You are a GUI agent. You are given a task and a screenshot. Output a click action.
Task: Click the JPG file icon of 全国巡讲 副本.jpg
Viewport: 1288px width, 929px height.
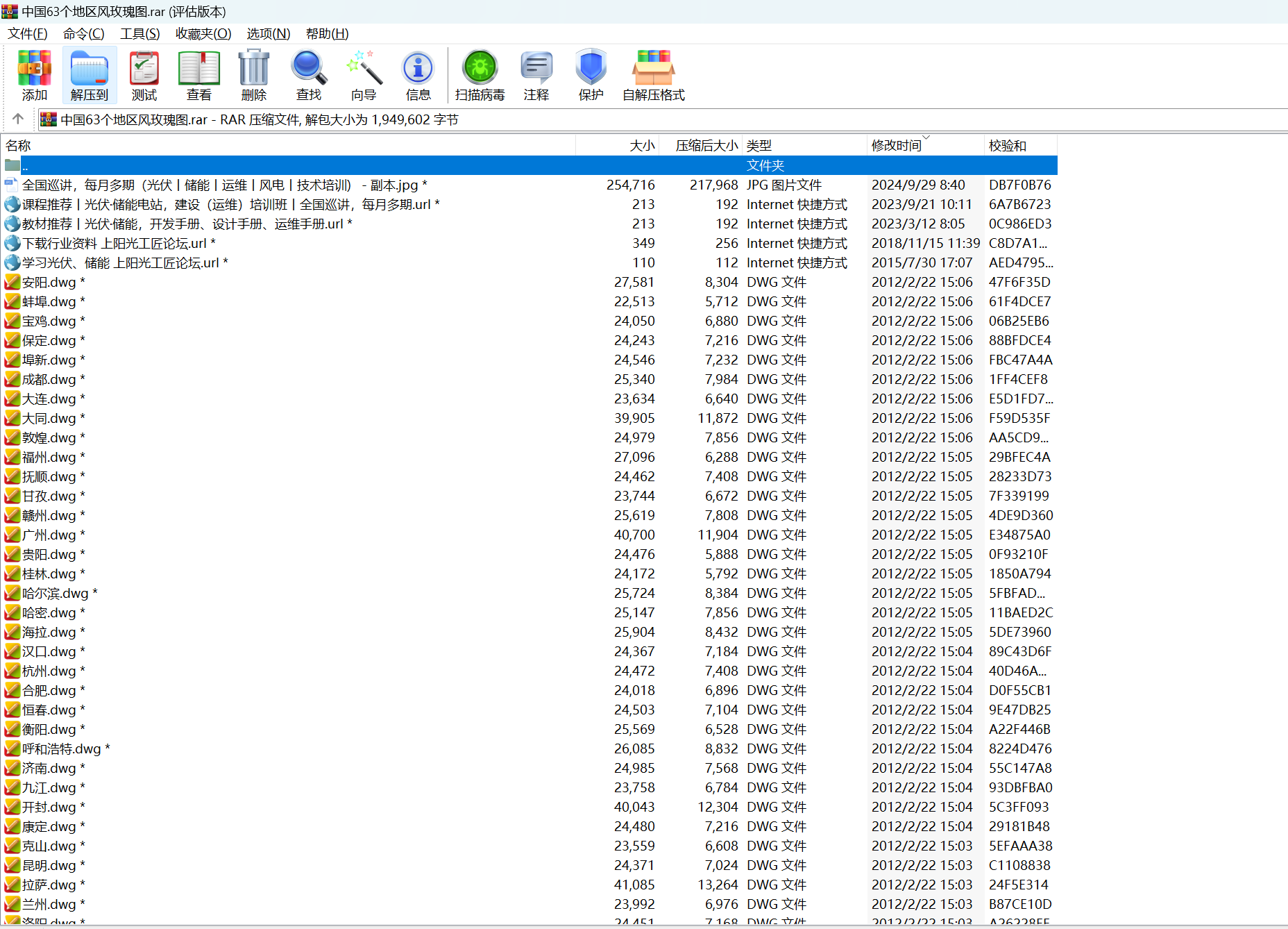12,185
